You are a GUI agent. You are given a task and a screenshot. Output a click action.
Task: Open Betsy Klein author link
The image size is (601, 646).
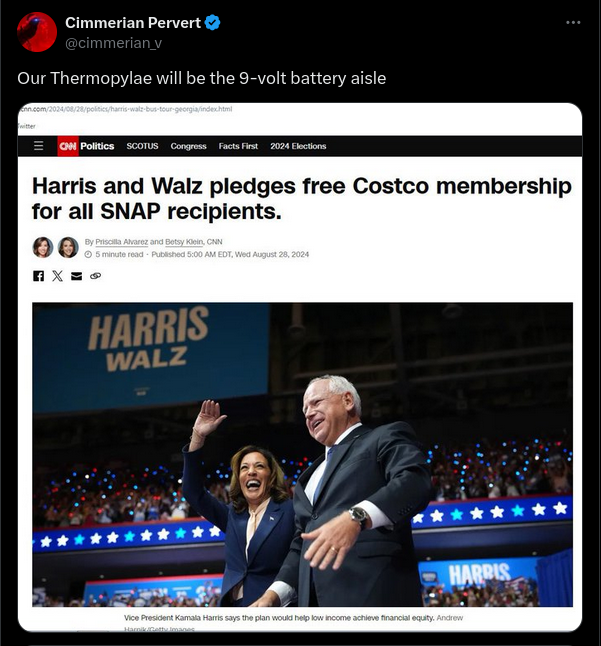tap(184, 242)
